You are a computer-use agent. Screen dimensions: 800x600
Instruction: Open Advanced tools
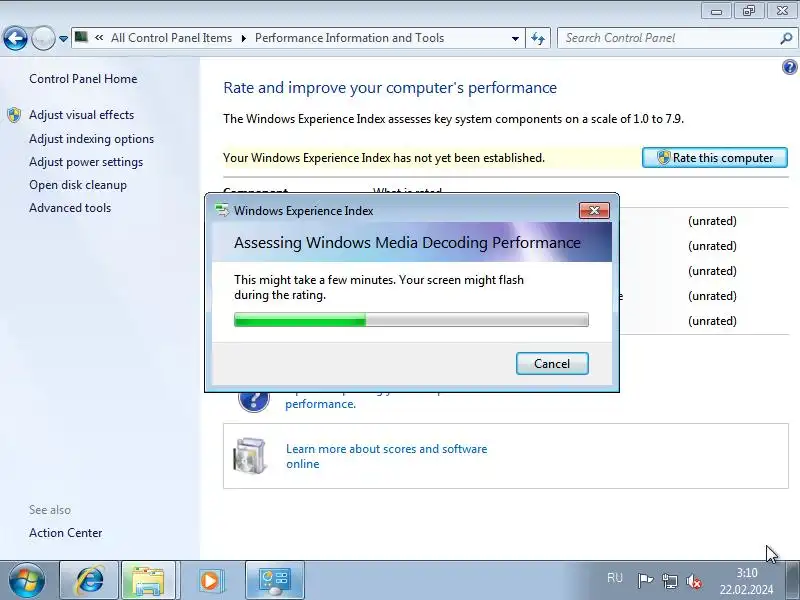70,208
